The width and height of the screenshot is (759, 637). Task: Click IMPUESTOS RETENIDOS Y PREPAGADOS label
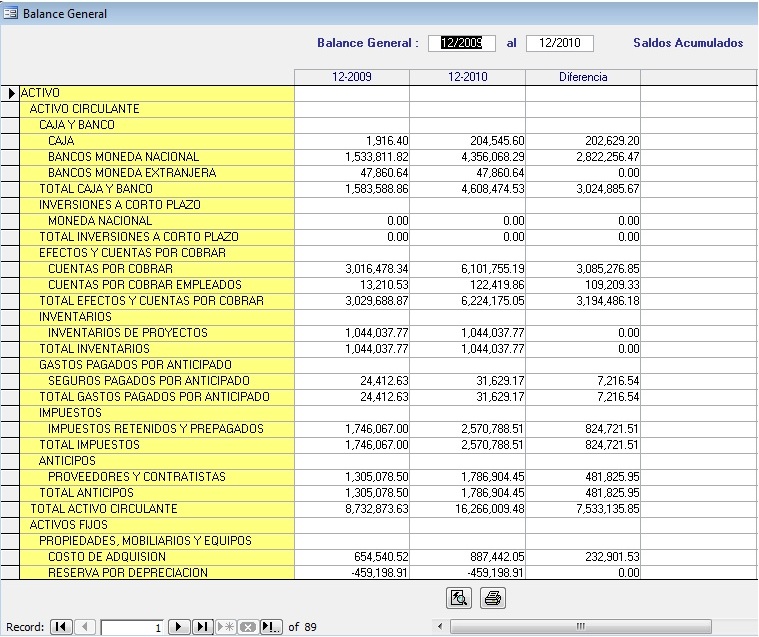155,428
